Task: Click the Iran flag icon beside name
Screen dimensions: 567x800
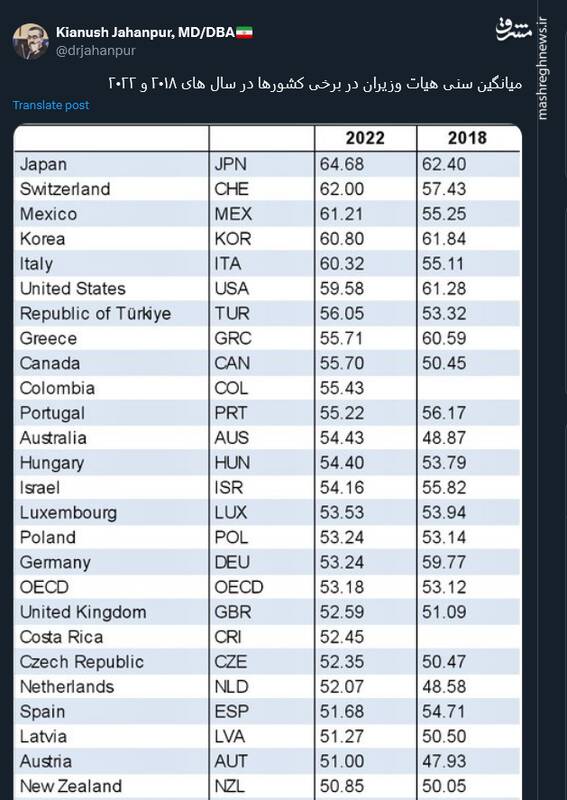Action: [x=245, y=33]
